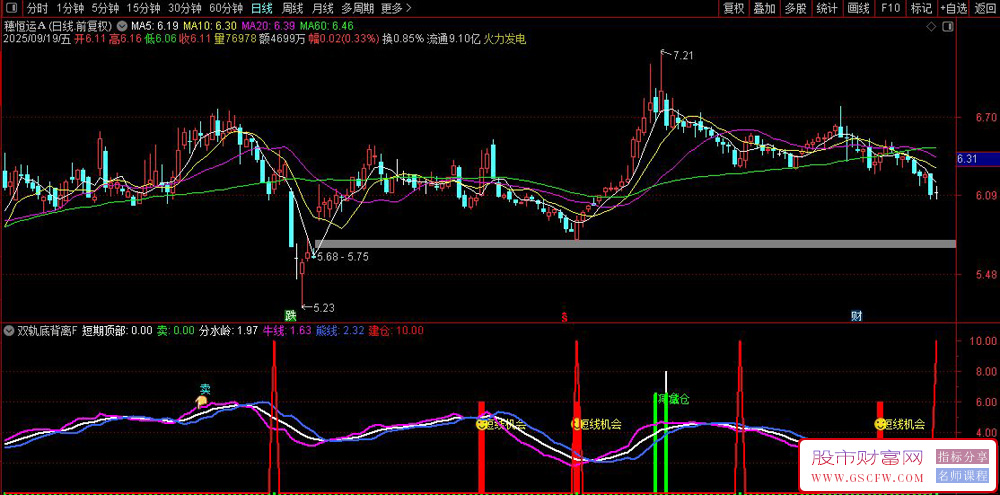This screenshot has width=1000, height=495.
Task: Switch to 15分钟 period
Action: click(143, 8)
